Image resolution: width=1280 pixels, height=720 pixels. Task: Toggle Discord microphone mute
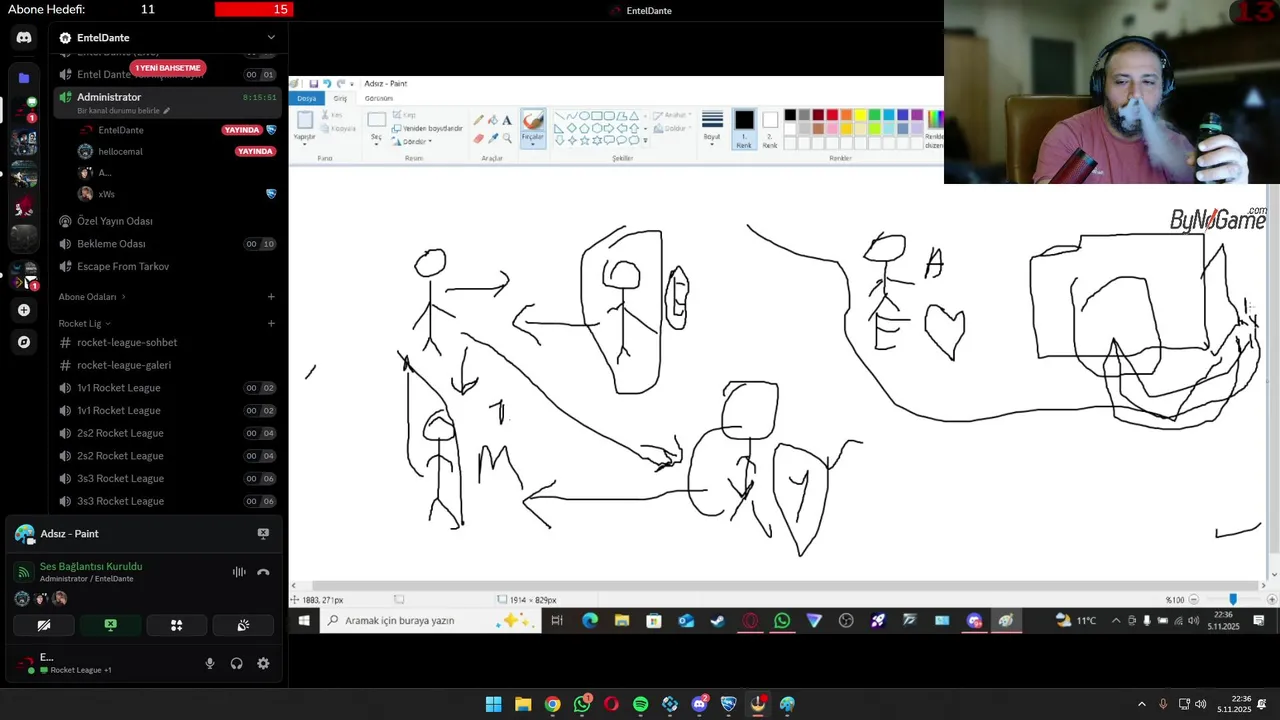(x=210, y=663)
